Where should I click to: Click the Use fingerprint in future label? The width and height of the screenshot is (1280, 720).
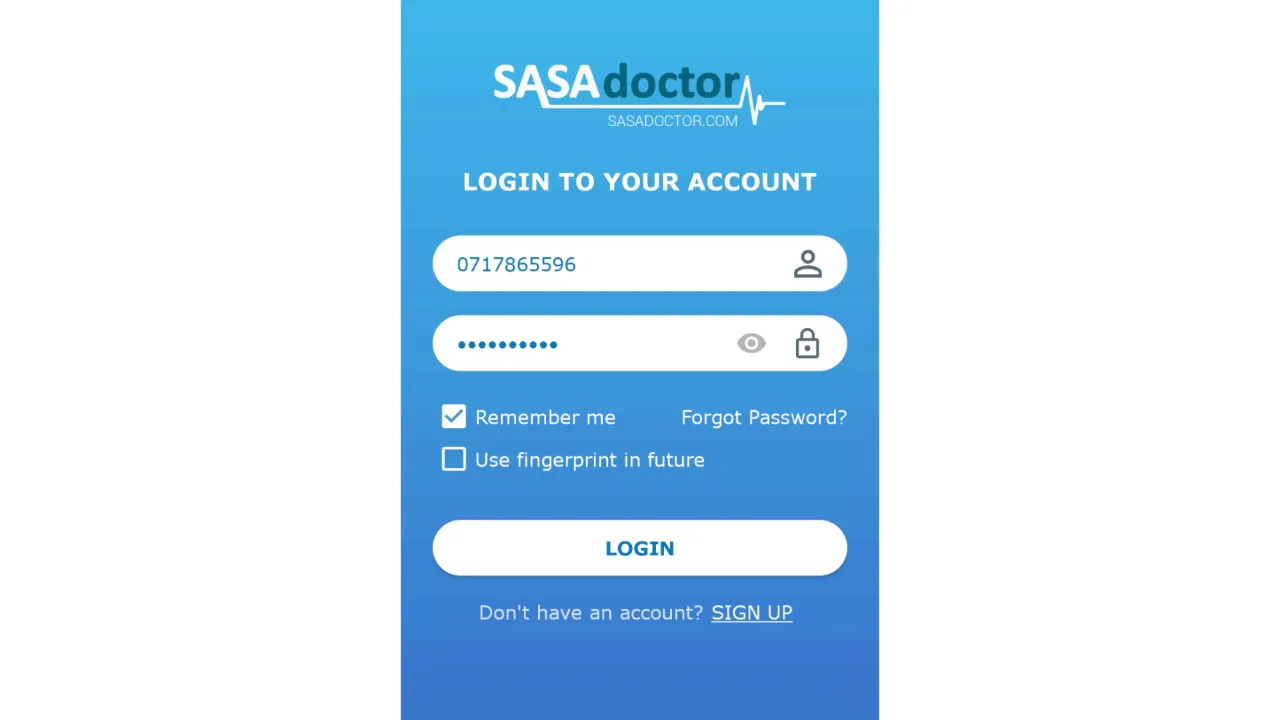[590, 460]
